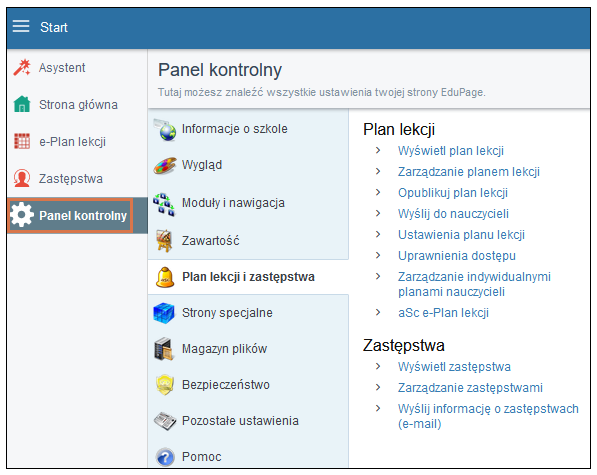This screenshot has width=597, height=475.
Task: Click the Bezpieczeństwo shield icon
Action: (x=165, y=385)
